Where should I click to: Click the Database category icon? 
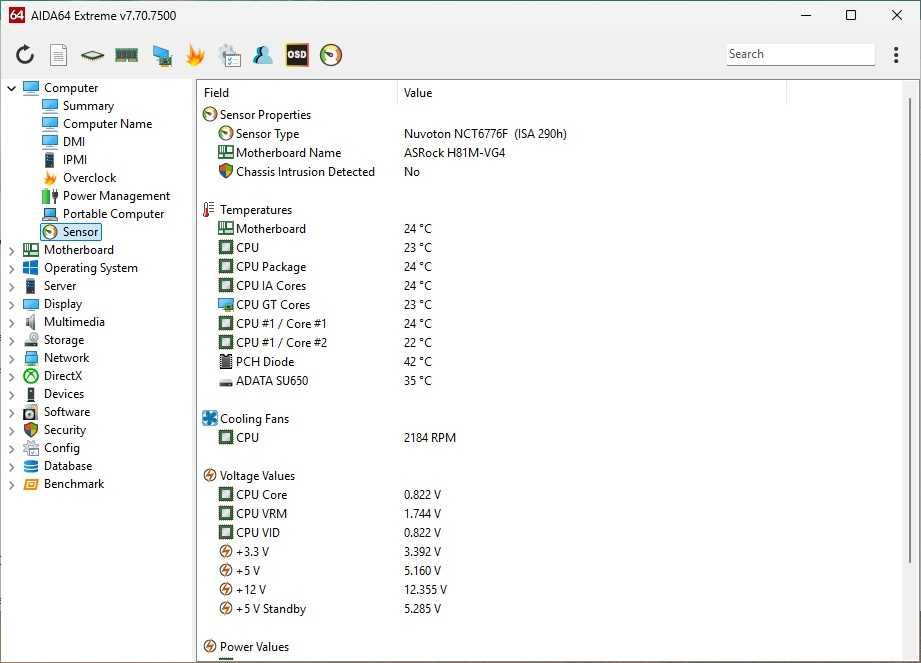click(x=31, y=466)
